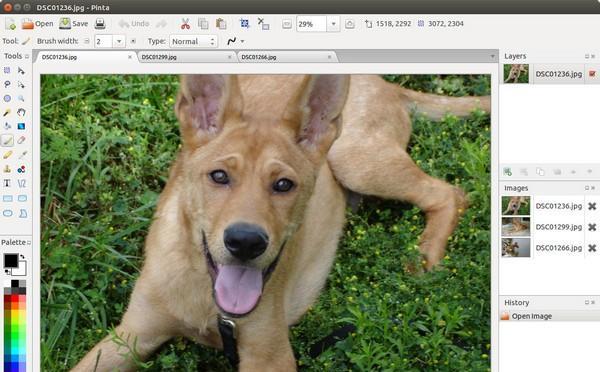This screenshot has height=372, width=600.
Task: Cut the selection with the scissors icon
Action: tap(186, 24)
